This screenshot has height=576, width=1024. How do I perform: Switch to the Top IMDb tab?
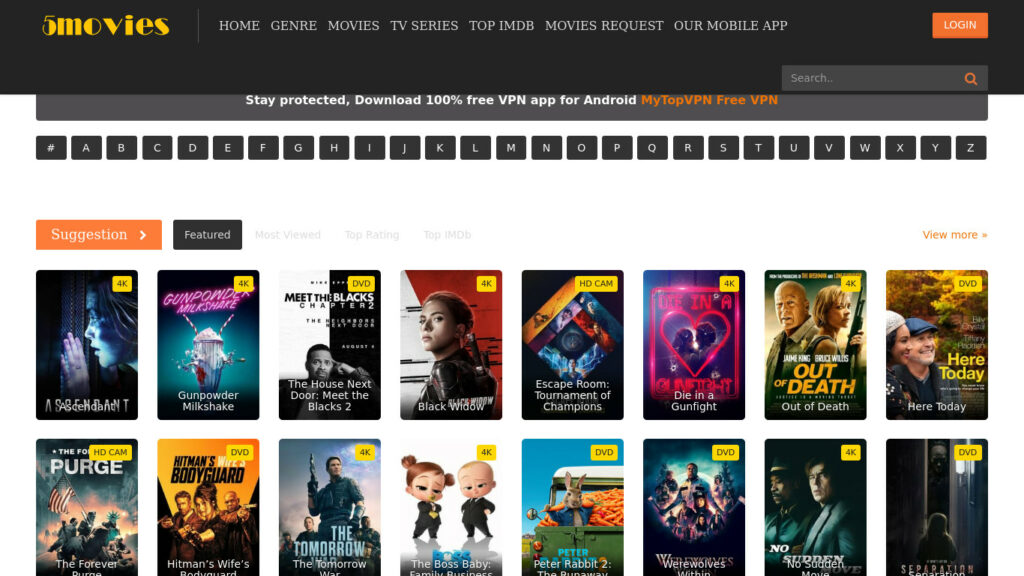[447, 234]
